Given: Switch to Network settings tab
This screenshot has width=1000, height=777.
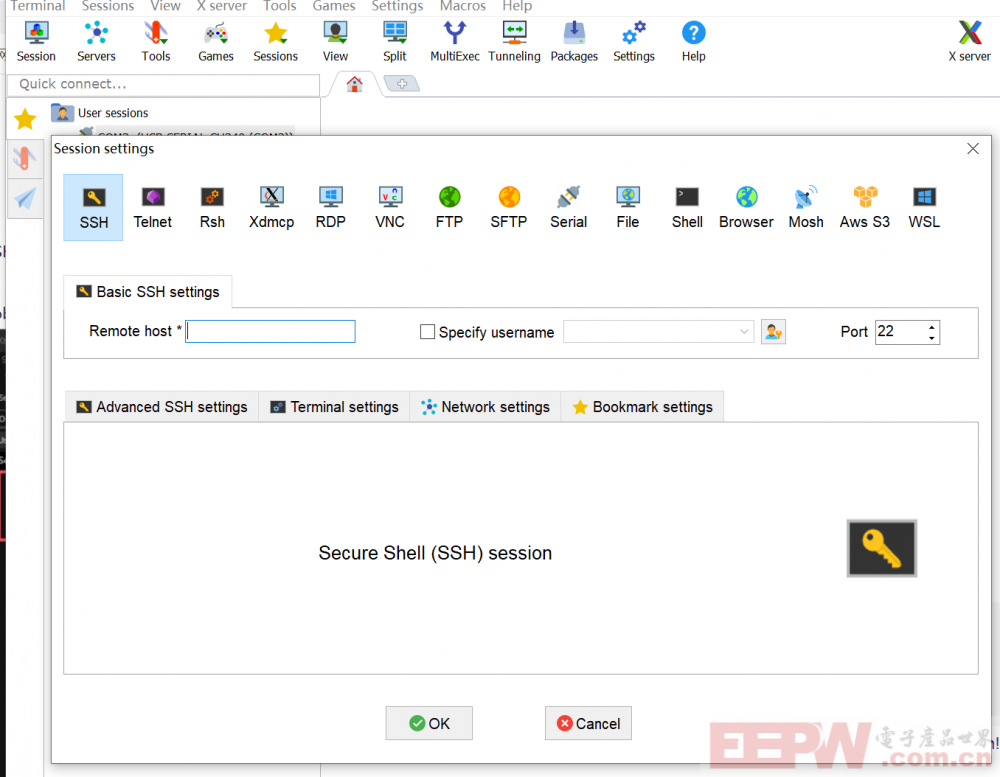Looking at the screenshot, I should coord(485,407).
